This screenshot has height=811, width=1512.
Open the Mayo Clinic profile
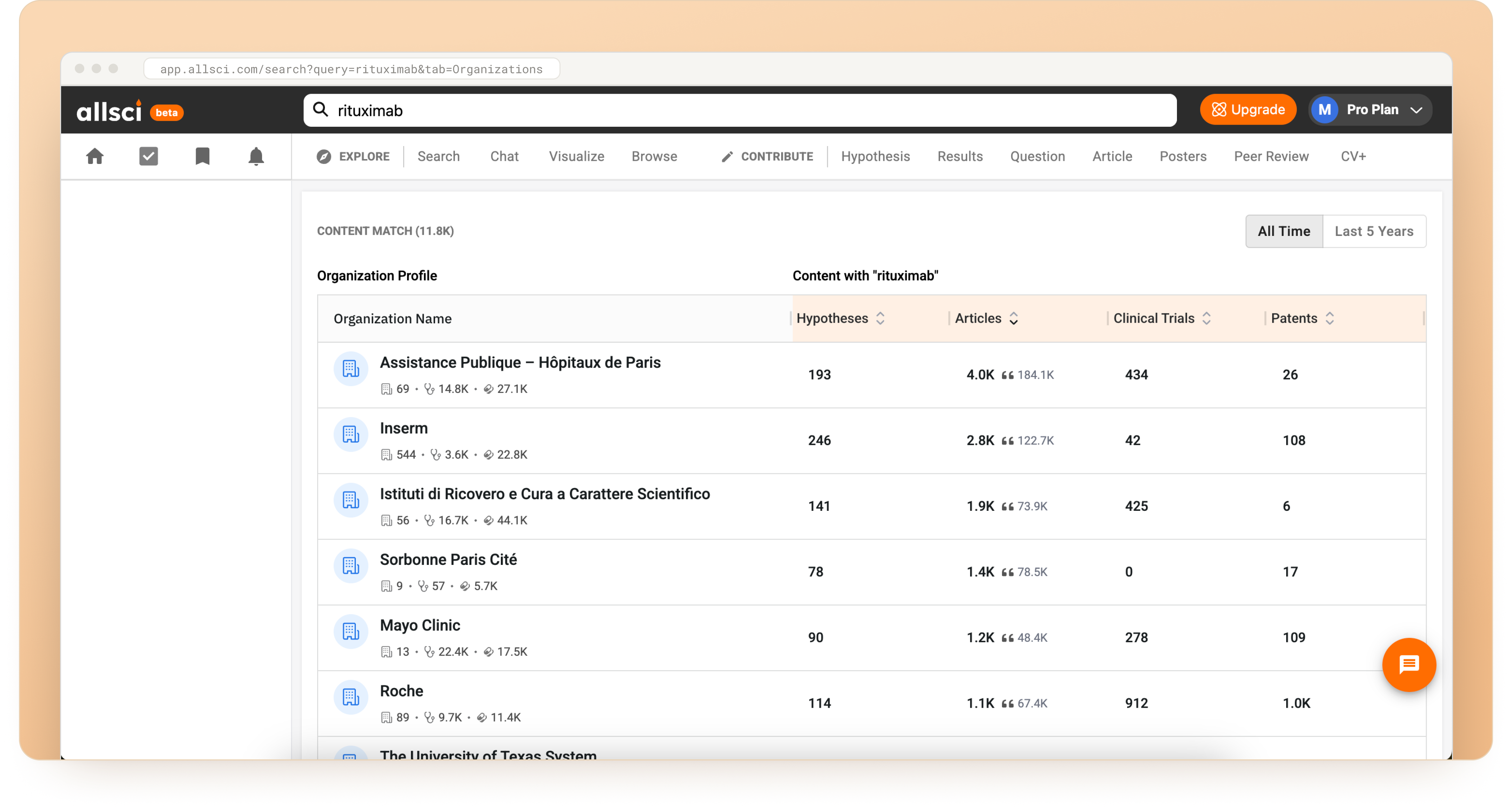coord(420,626)
